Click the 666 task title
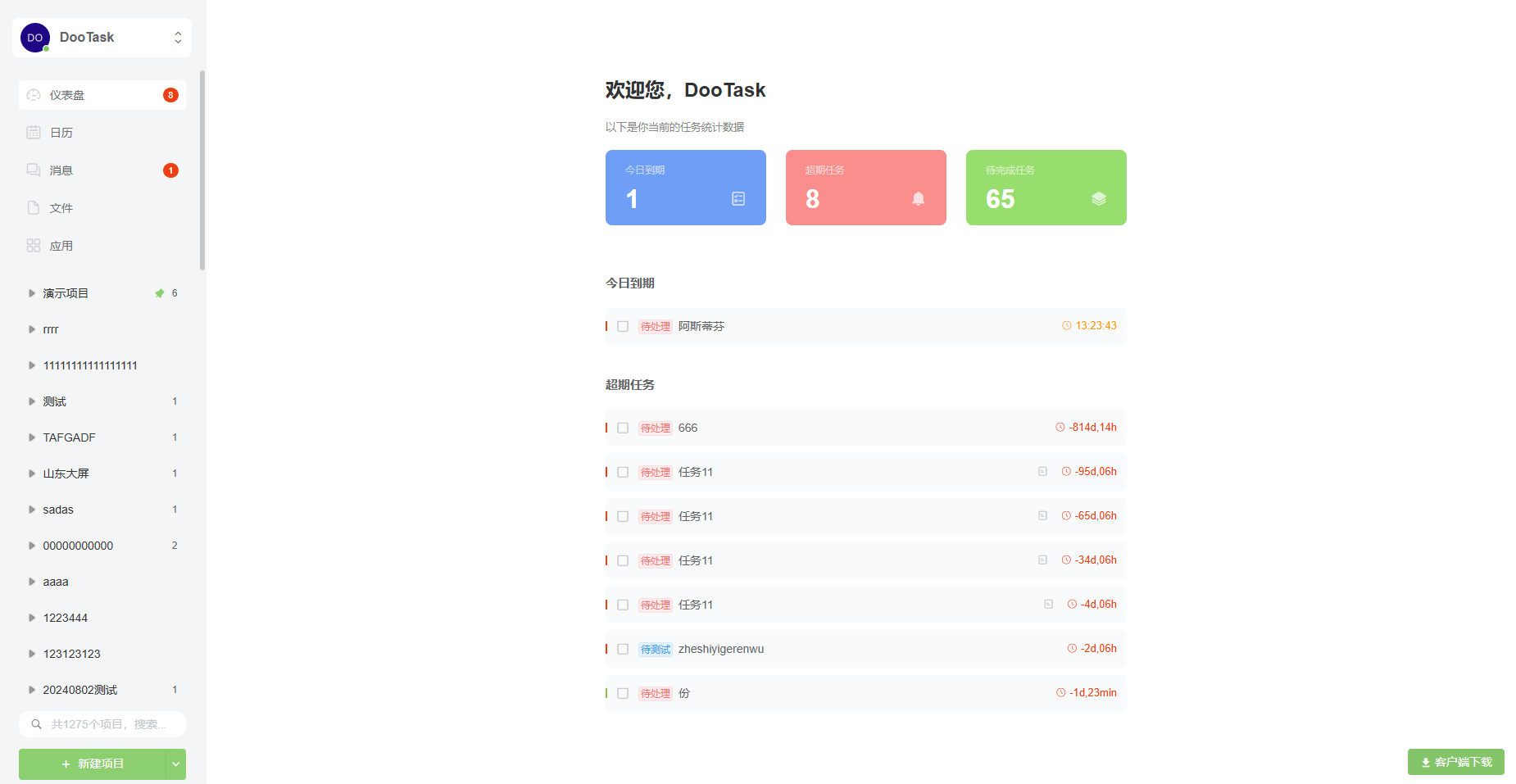The image size is (1516, 784). point(688,428)
